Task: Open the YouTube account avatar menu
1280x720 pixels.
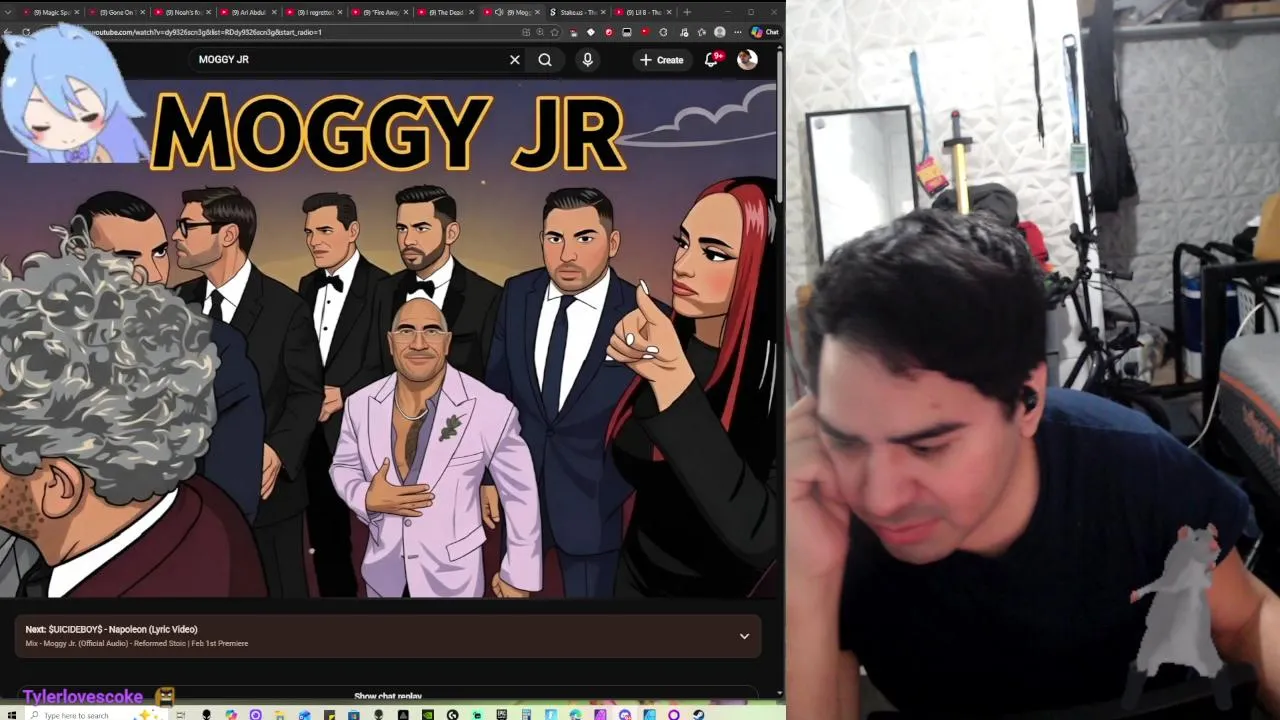Action: 747,60
